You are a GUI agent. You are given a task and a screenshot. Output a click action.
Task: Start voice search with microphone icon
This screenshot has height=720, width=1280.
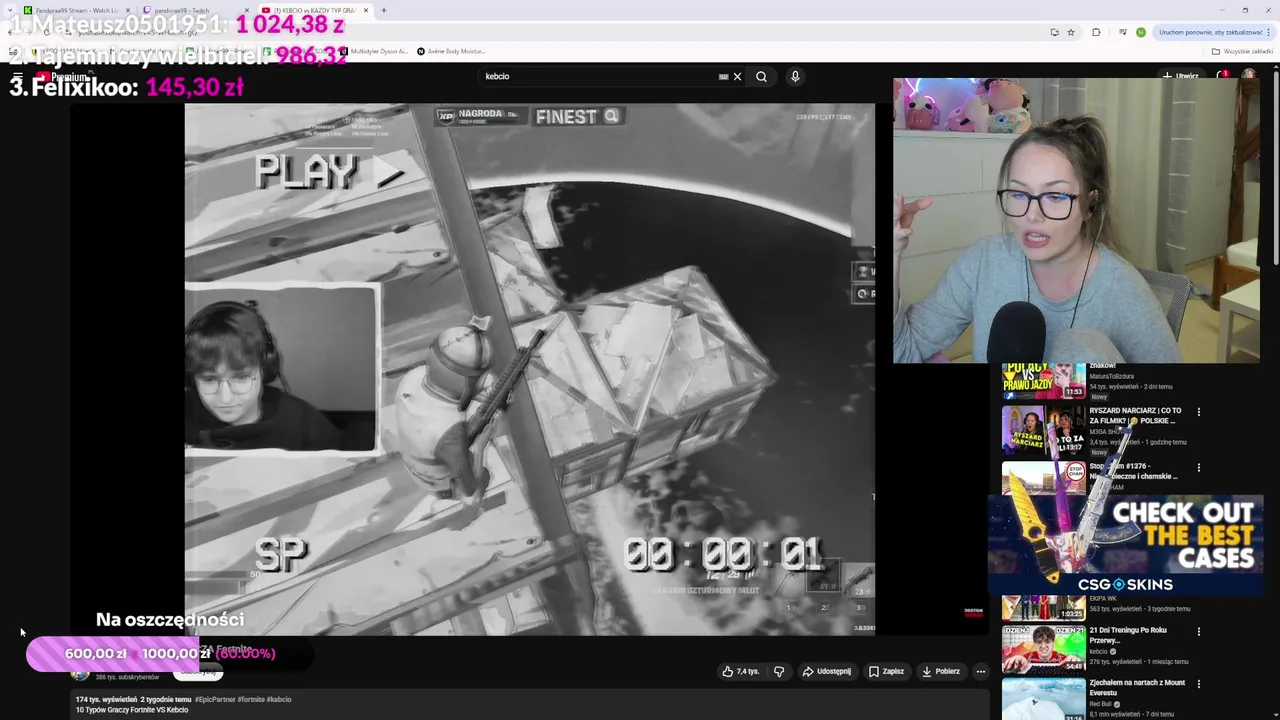pyautogui.click(x=795, y=76)
